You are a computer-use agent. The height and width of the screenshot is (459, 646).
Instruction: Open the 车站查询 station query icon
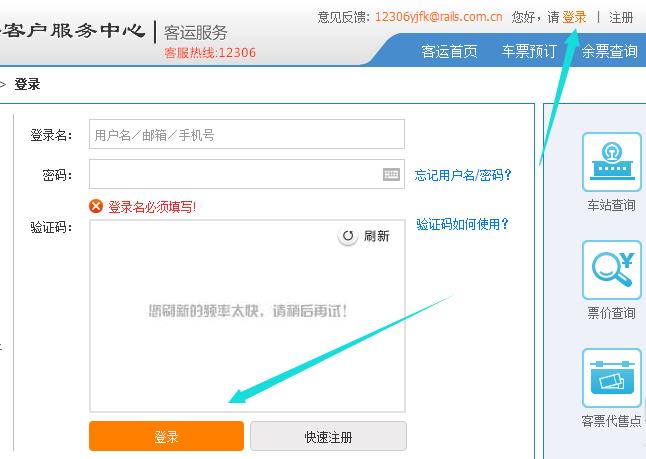tap(612, 162)
